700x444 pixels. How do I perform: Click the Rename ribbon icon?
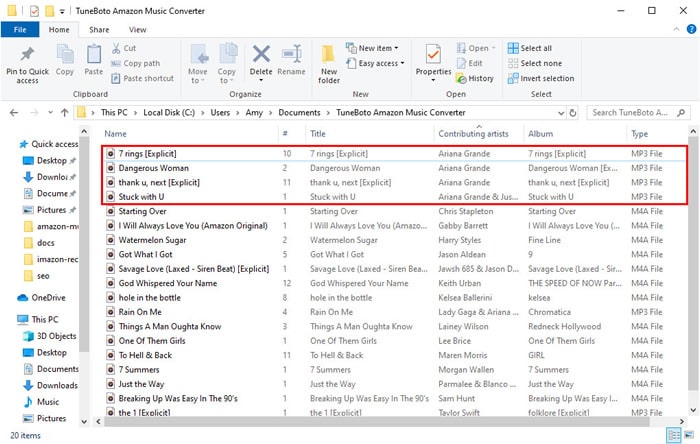pos(292,55)
